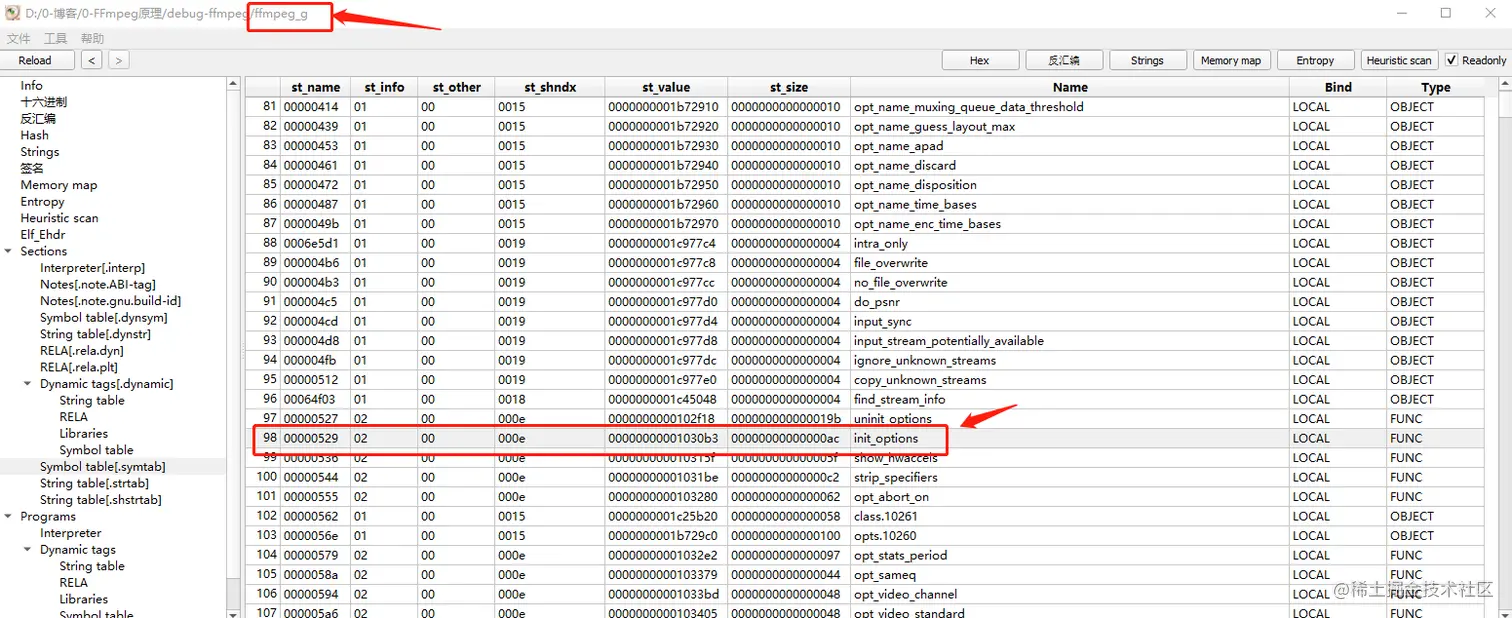The image size is (1512, 618).
Task: Collapse the Dynamic tags[.dynamic] node
Action: click(x=28, y=384)
